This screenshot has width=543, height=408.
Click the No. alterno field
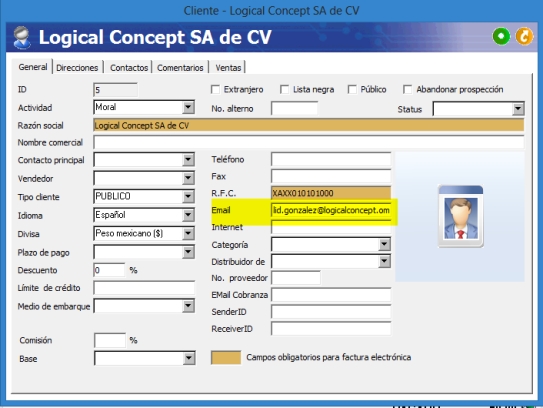pyautogui.click(x=294, y=108)
